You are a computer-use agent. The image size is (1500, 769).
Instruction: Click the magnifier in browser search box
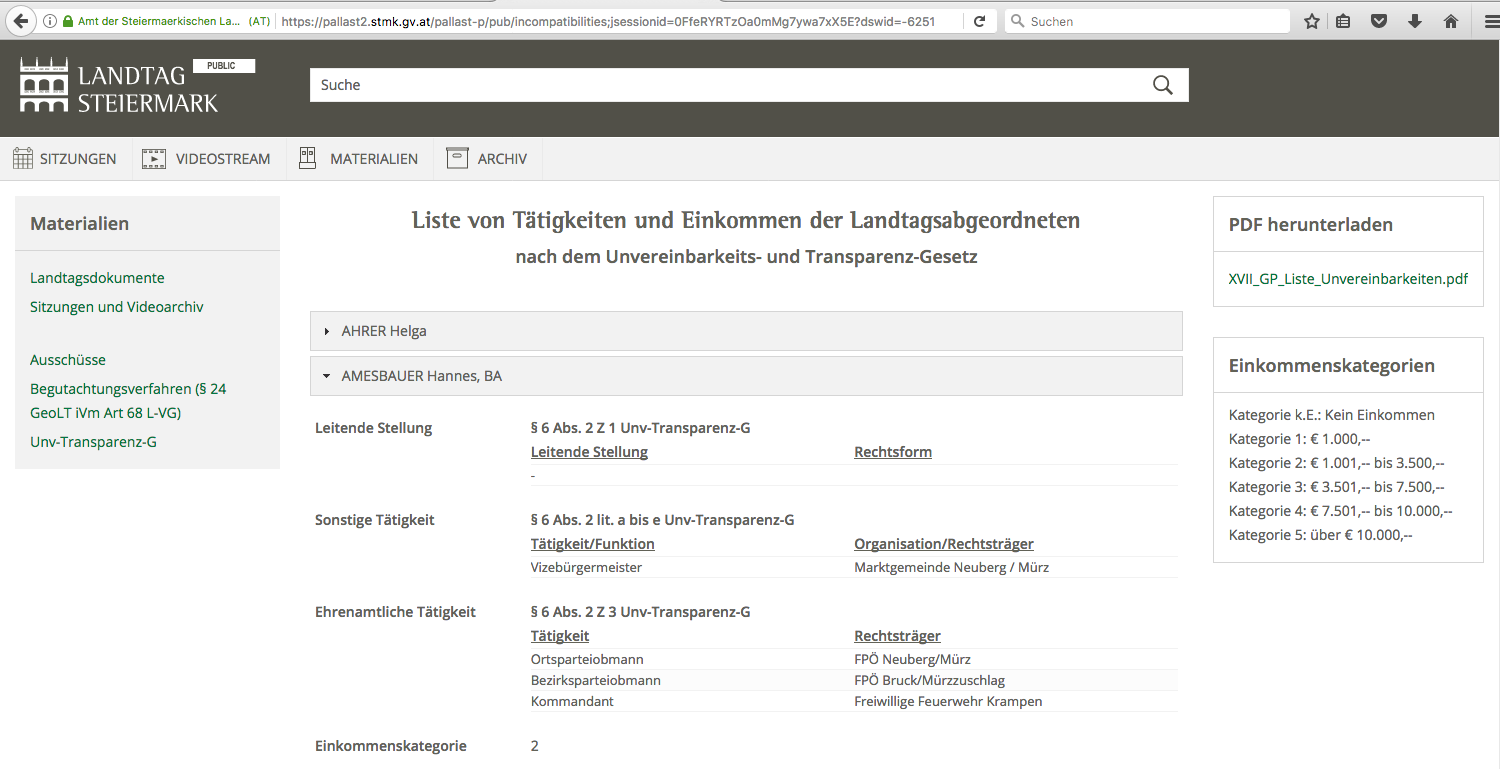(x=1017, y=21)
